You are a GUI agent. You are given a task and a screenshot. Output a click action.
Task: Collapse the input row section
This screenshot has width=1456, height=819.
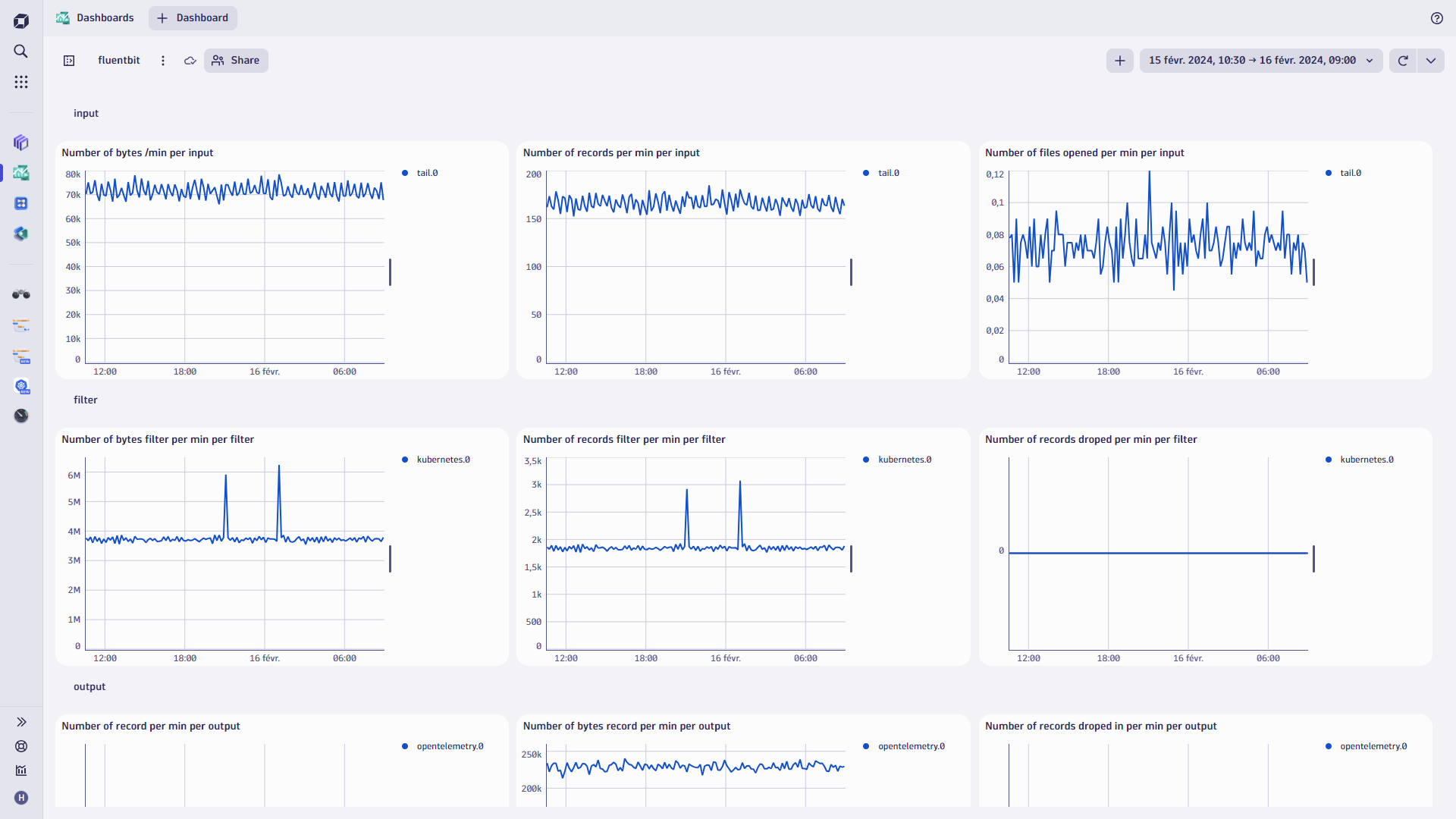point(85,113)
